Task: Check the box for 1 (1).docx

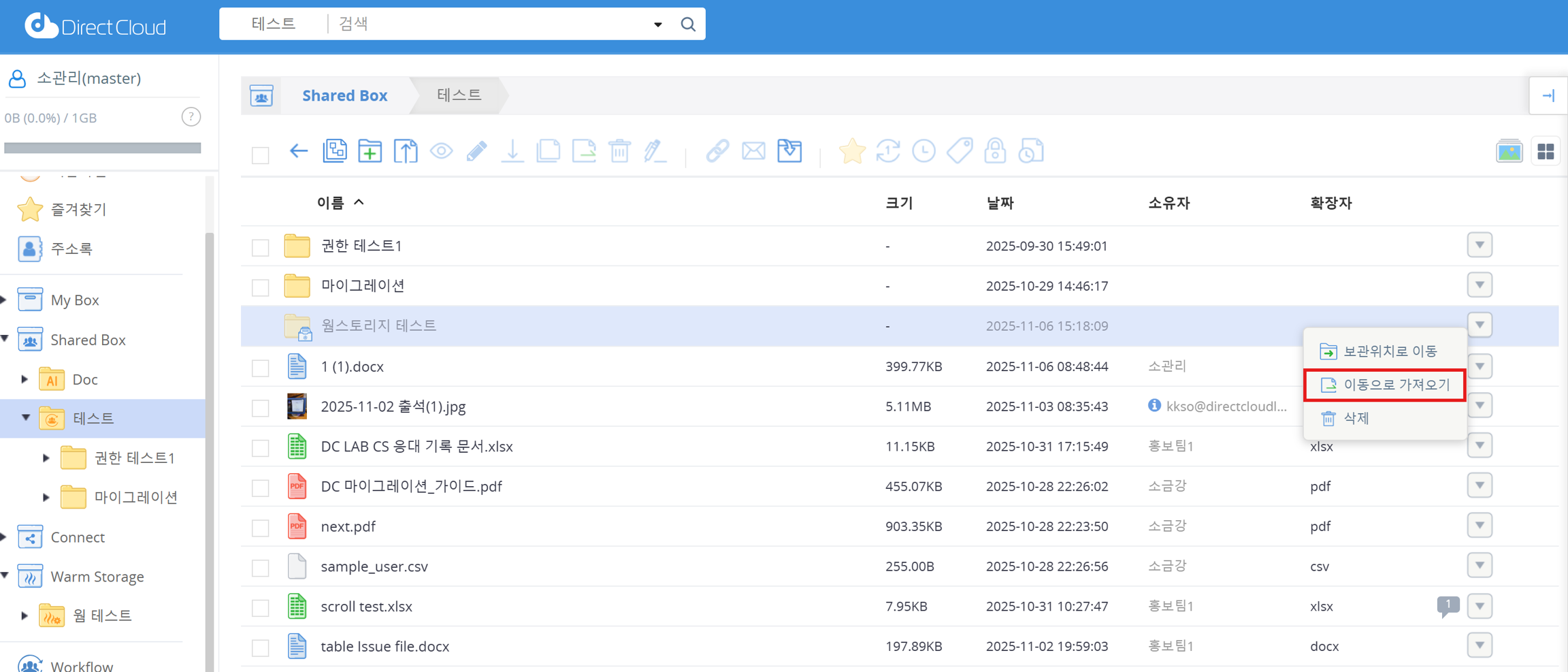Action: tap(261, 368)
